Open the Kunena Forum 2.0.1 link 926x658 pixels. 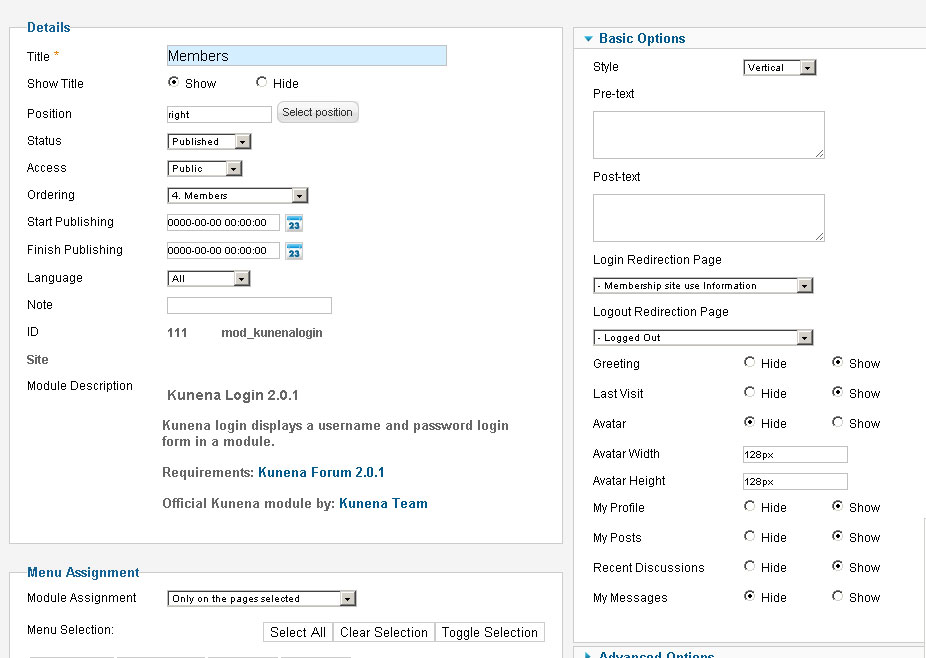[321, 472]
